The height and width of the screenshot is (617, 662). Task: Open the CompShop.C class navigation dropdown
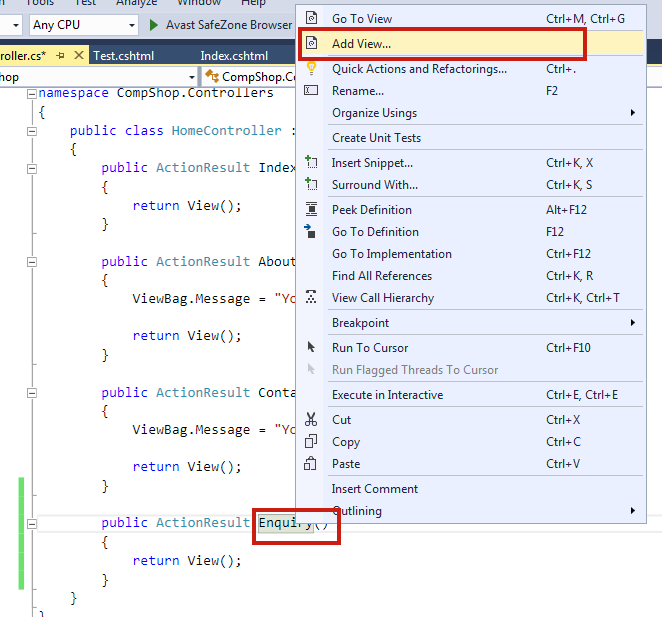(x=250, y=77)
